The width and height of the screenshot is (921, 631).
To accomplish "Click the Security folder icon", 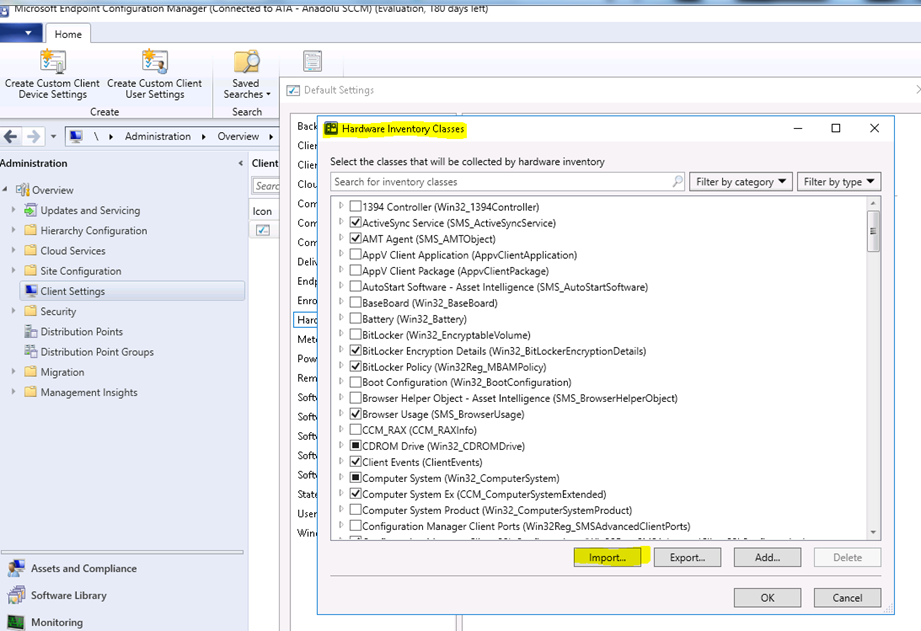I will 31,311.
